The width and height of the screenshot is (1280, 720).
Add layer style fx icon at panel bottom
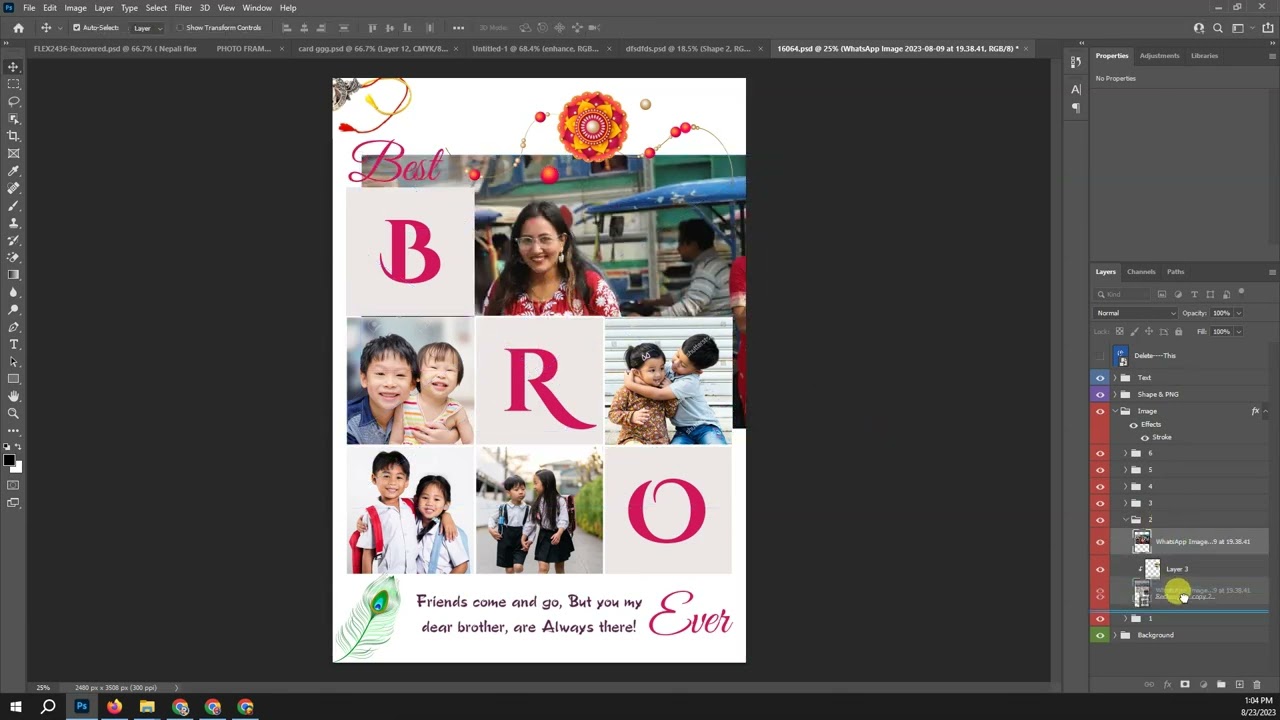click(1167, 684)
